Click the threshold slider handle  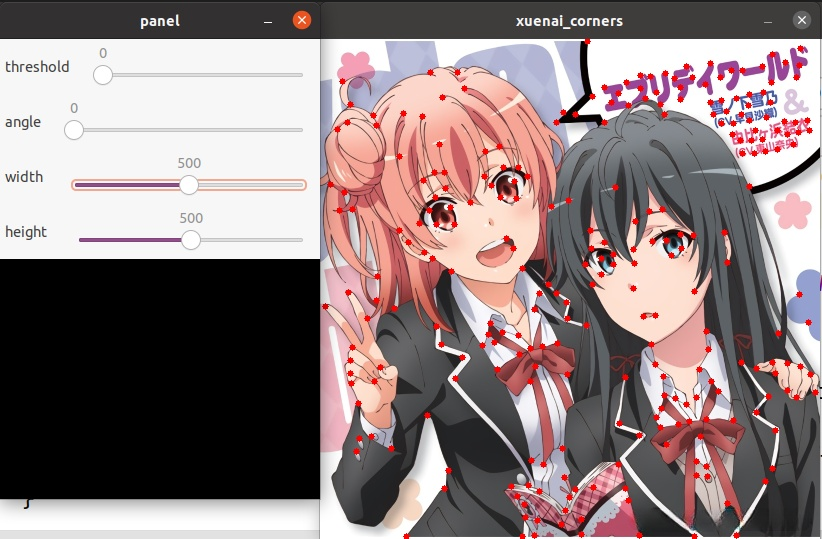[x=103, y=75]
